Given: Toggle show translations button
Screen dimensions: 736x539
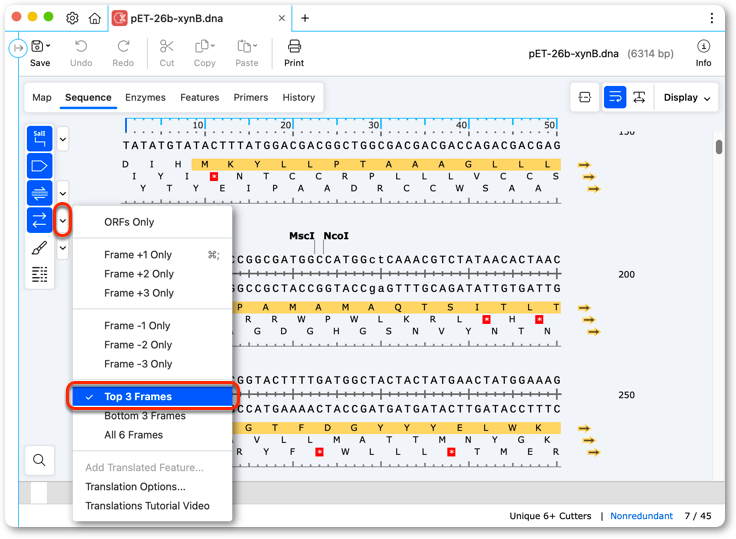Looking at the screenshot, I should point(39,220).
